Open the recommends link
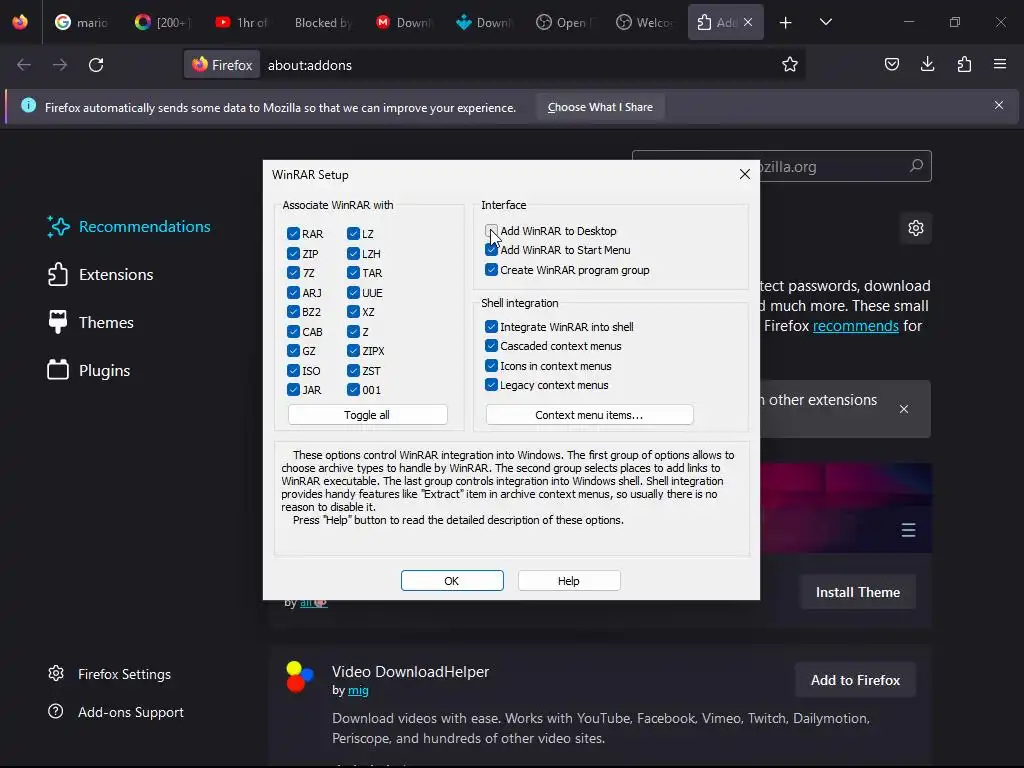The image size is (1024, 768). coord(856,326)
